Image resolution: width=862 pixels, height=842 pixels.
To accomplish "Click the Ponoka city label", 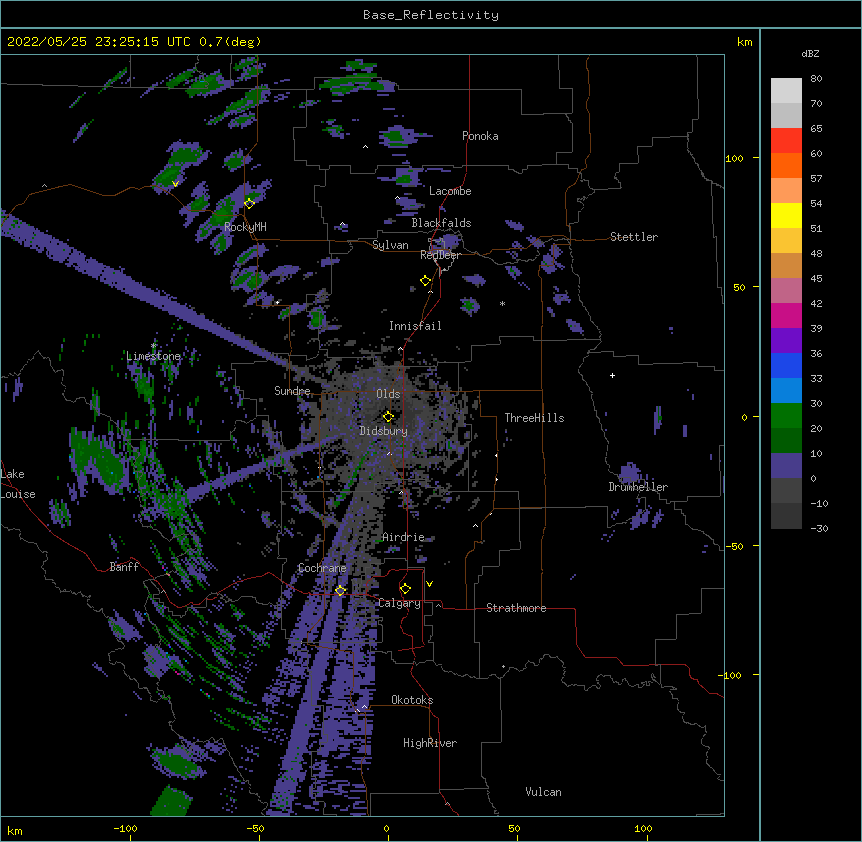I will pyautogui.click(x=480, y=136).
